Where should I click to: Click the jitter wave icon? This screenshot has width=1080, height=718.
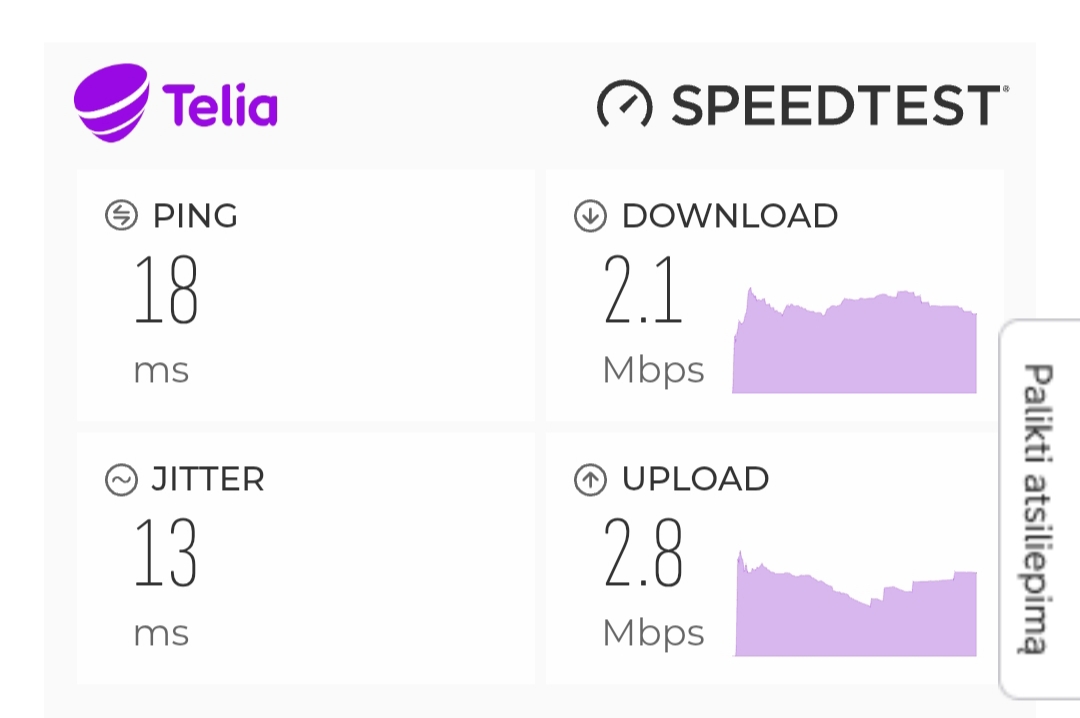click(121, 480)
